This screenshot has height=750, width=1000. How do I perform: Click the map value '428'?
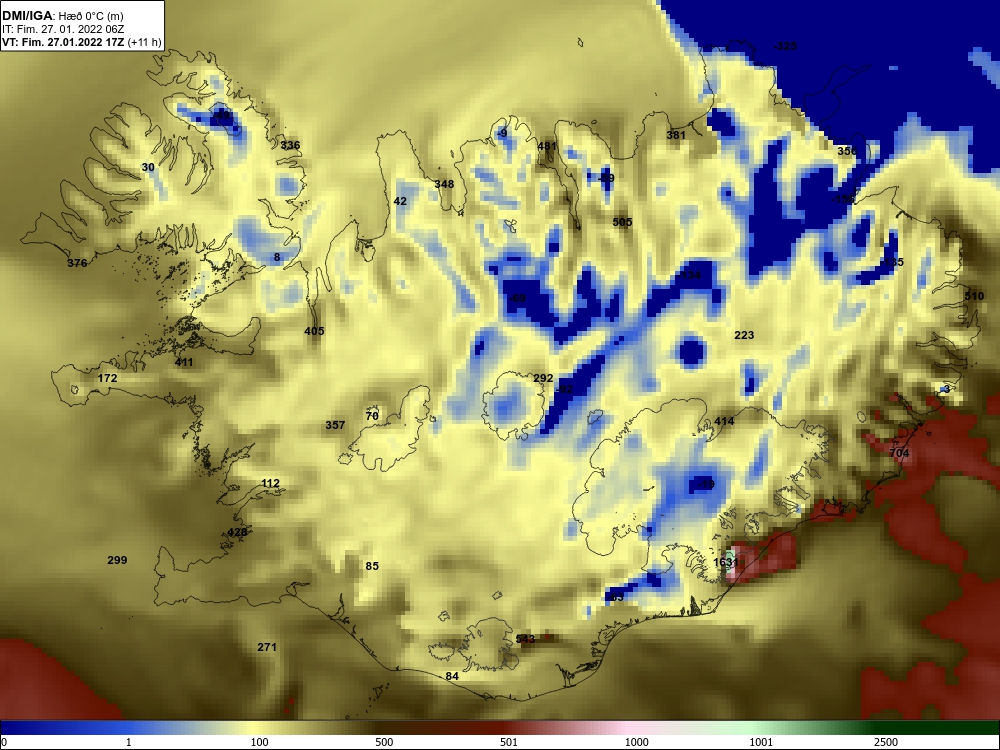[x=237, y=533]
